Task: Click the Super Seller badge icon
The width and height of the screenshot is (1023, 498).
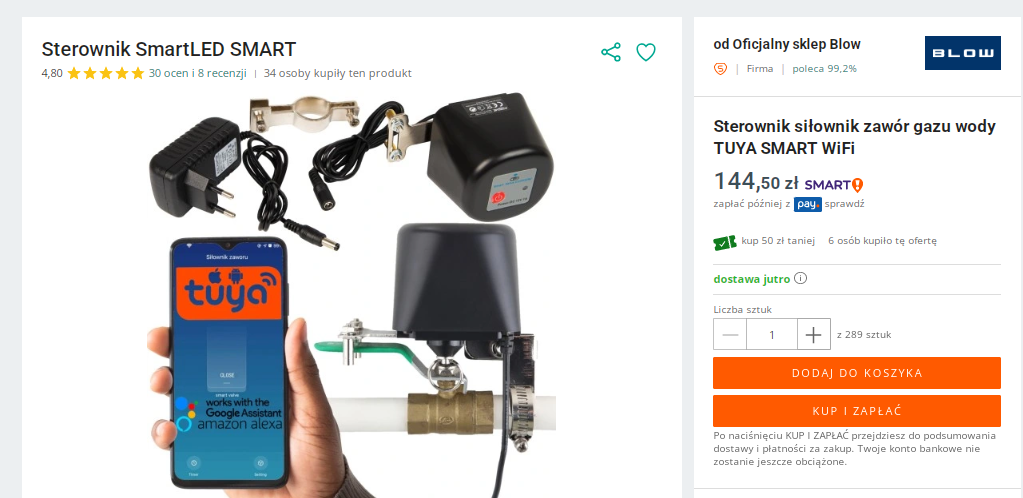Action: coord(720,69)
